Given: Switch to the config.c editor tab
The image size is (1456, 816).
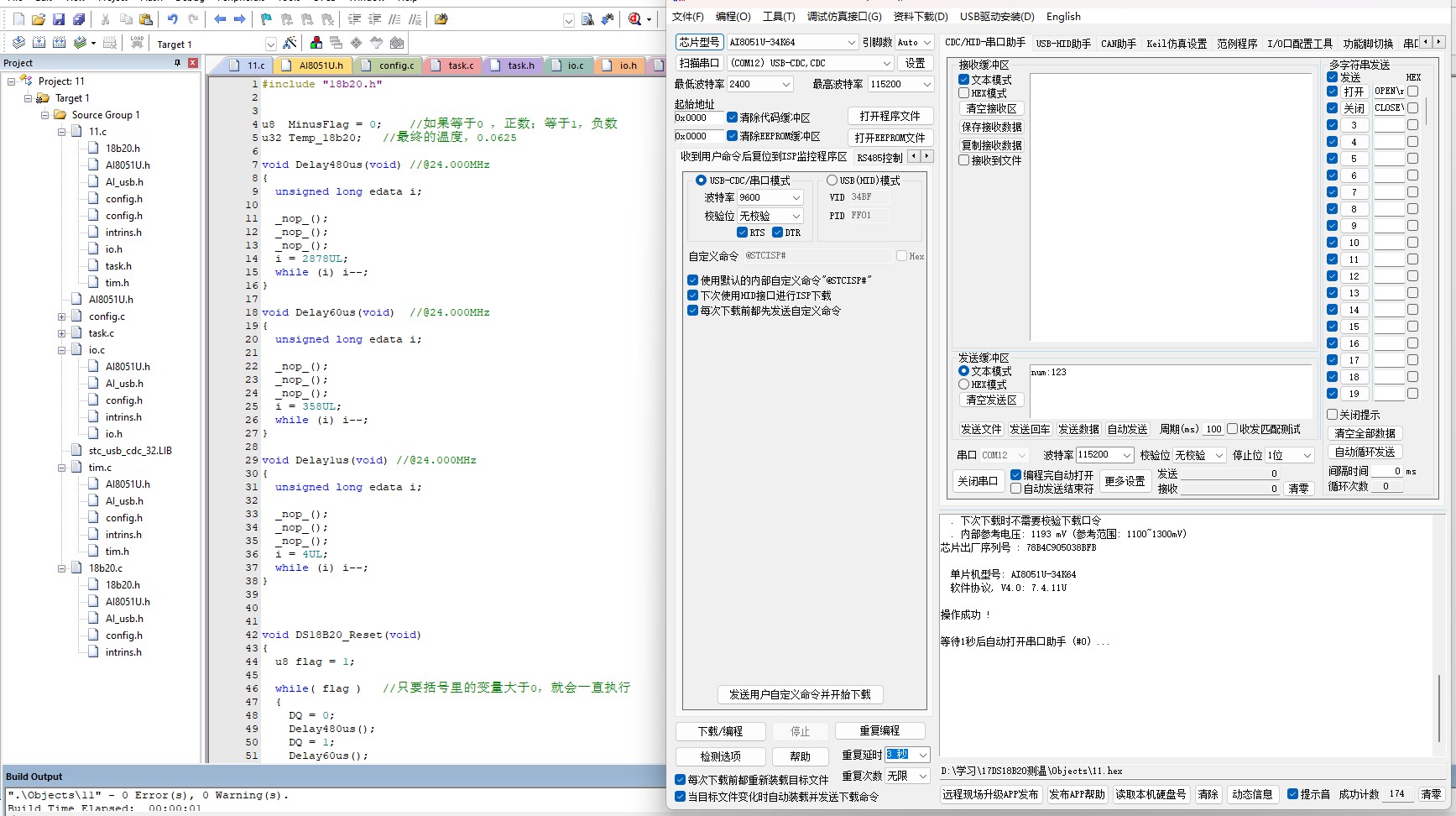Looking at the screenshot, I should coord(389,65).
